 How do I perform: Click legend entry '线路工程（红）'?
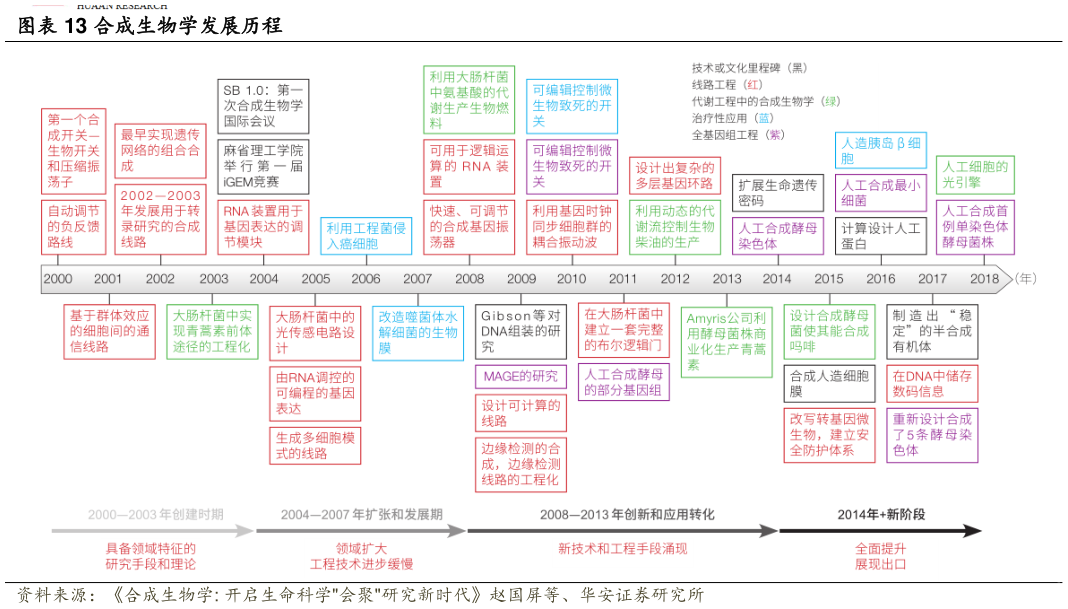point(727,84)
